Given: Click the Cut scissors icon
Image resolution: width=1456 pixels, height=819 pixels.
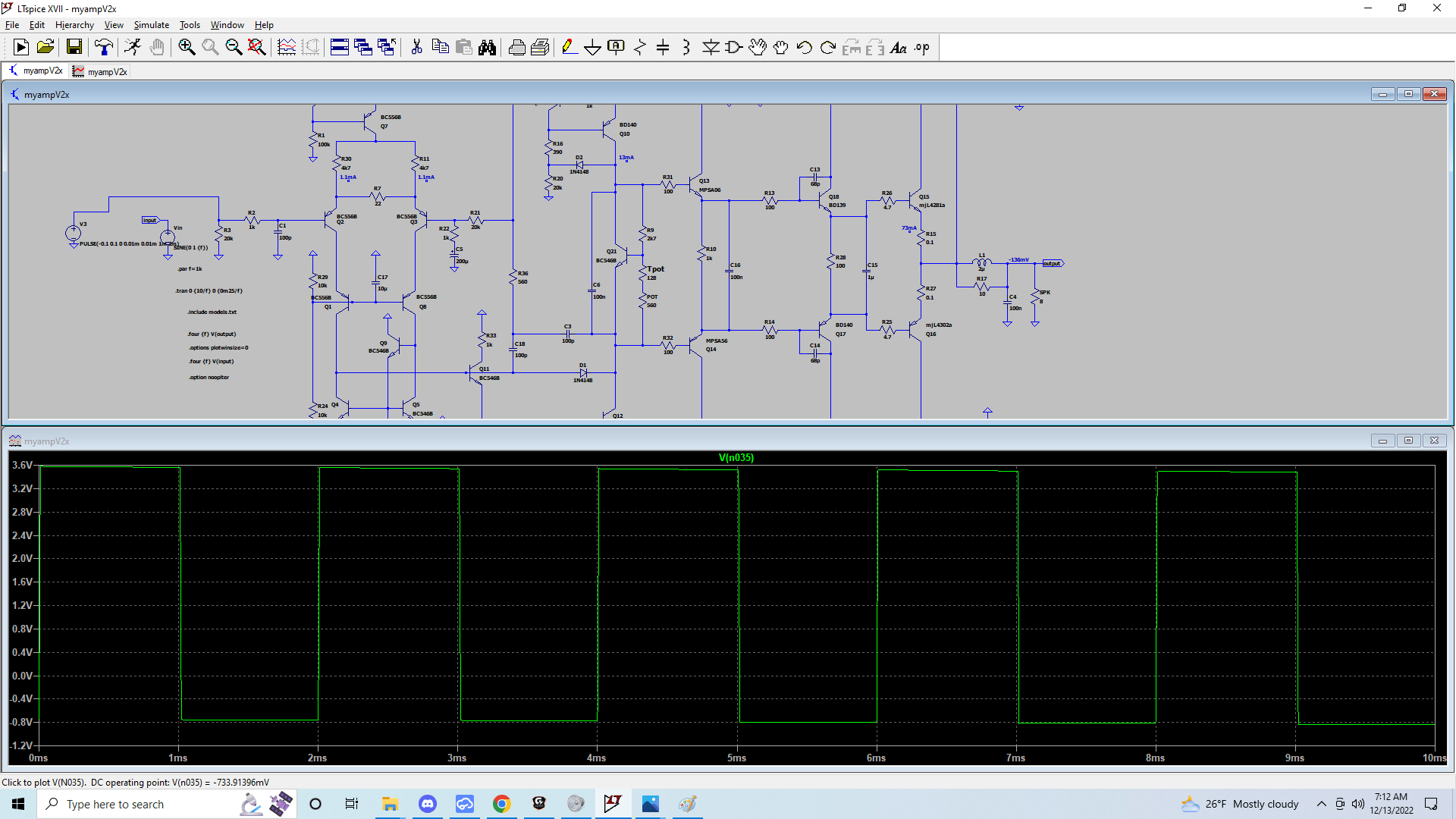Looking at the screenshot, I should pos(416,48).
